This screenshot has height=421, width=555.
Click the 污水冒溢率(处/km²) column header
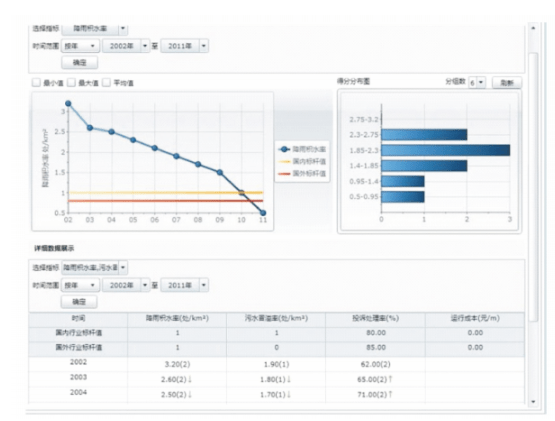276,319
